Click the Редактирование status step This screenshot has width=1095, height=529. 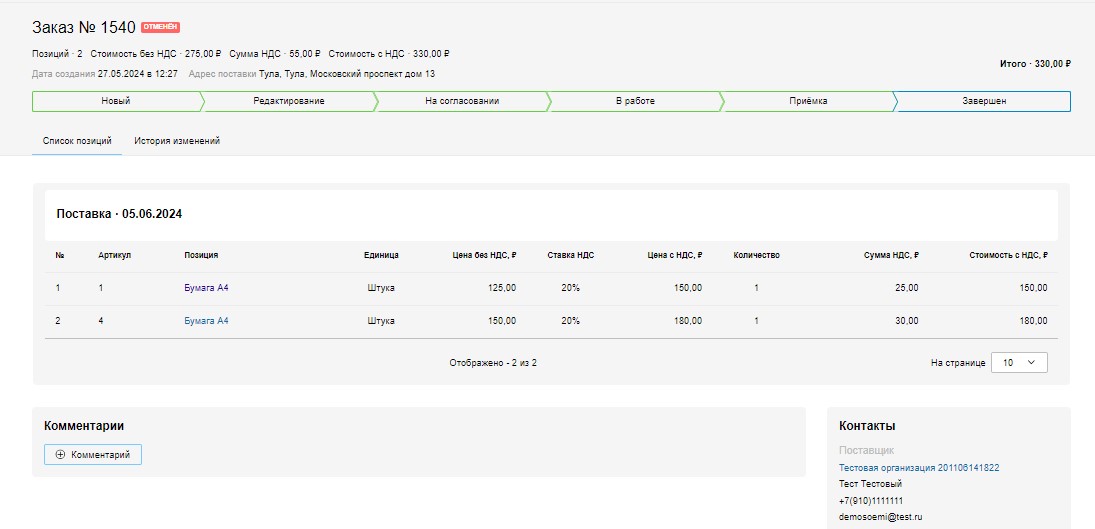pos(288,101)
